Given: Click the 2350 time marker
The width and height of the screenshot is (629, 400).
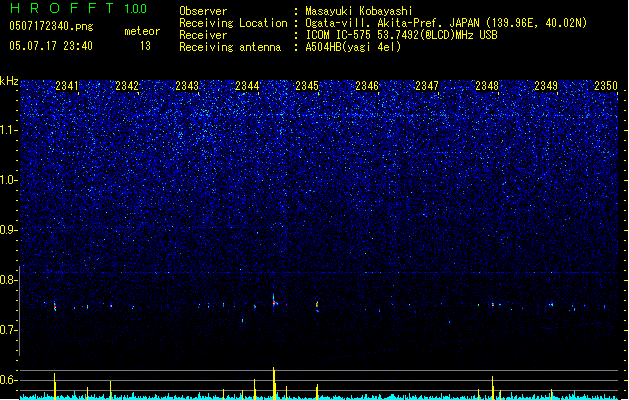Looking at the screenshot, I should (606, 86).
